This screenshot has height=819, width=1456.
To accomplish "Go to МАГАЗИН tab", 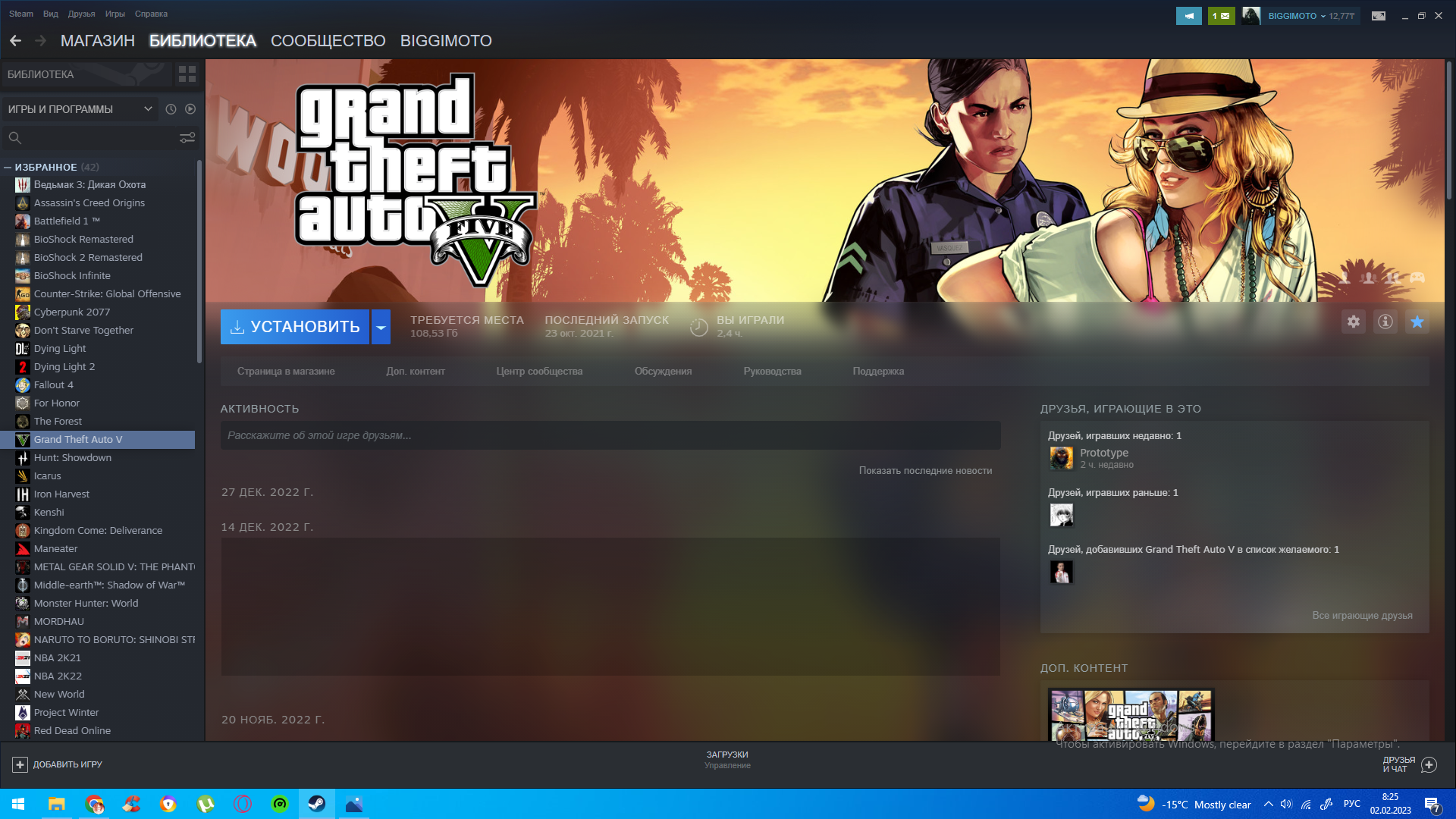I will pos(98,41).
